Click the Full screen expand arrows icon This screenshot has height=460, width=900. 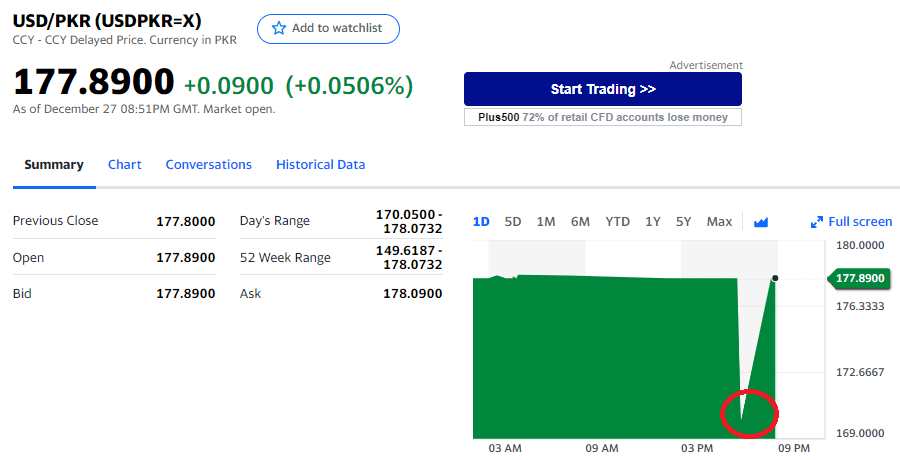[x=816, y=222]
